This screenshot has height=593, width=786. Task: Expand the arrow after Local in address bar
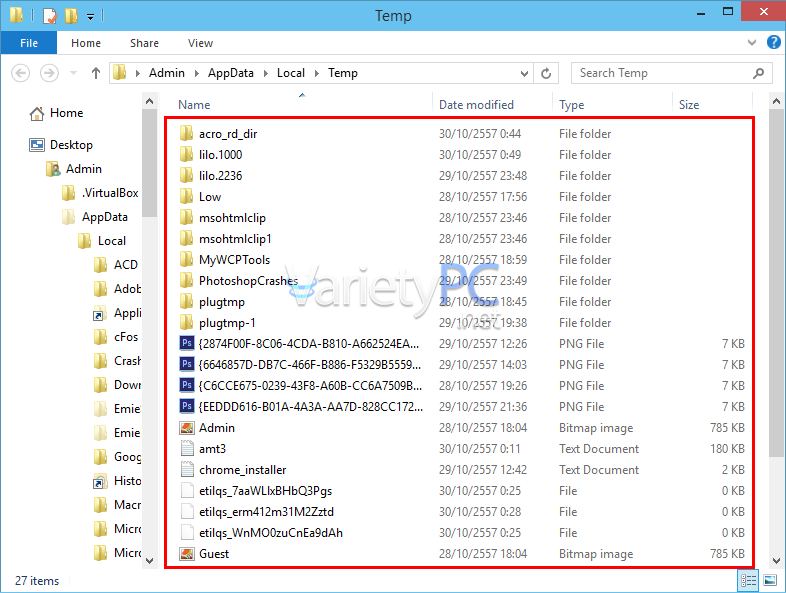click(317, 73)
